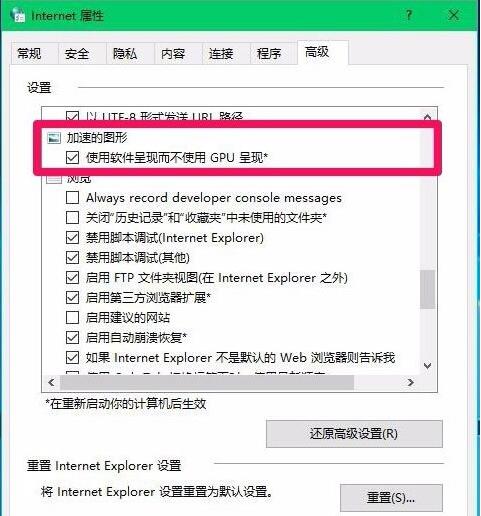
Task: Open the 常规 tab
Action: point(29,53)
